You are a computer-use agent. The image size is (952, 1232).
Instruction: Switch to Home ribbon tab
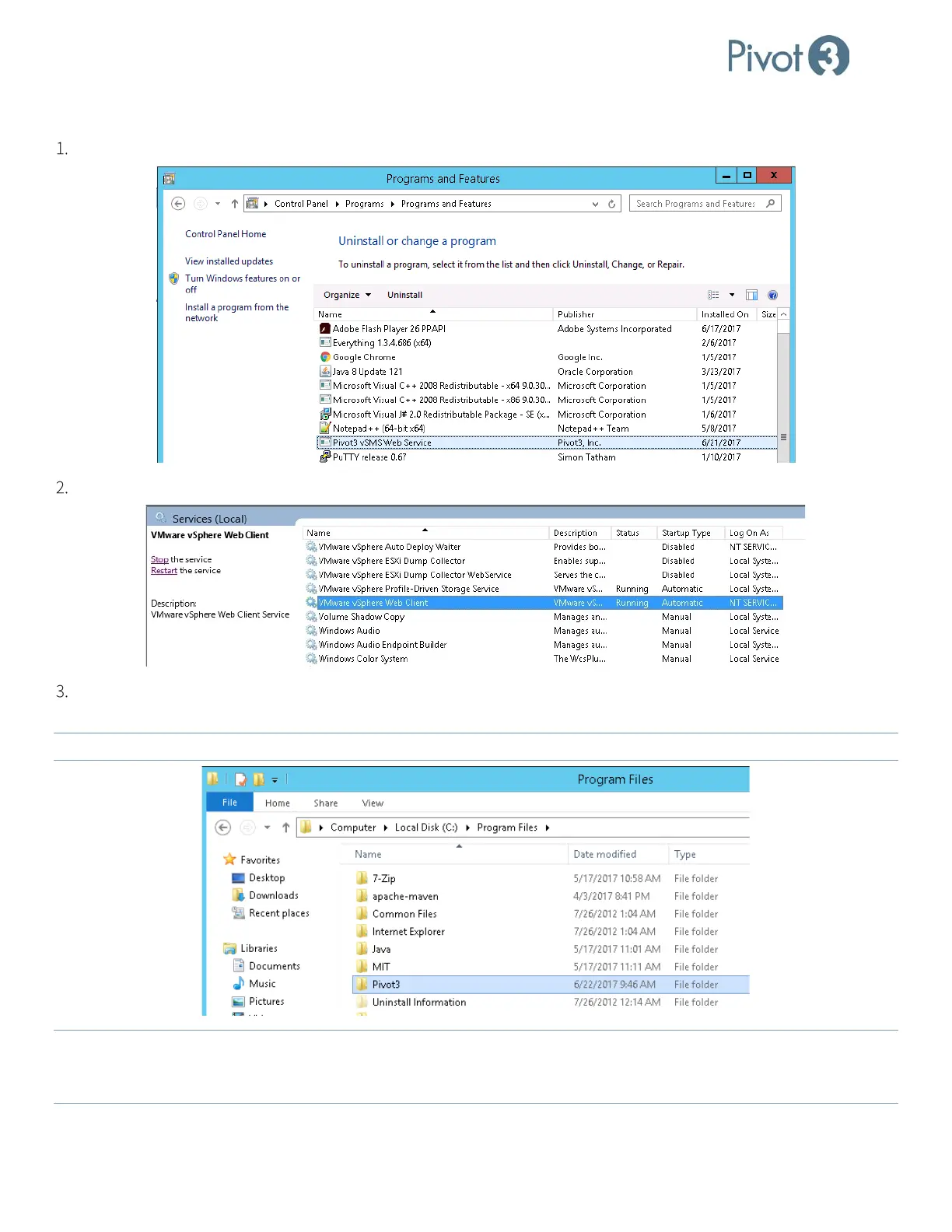(277, 803)
